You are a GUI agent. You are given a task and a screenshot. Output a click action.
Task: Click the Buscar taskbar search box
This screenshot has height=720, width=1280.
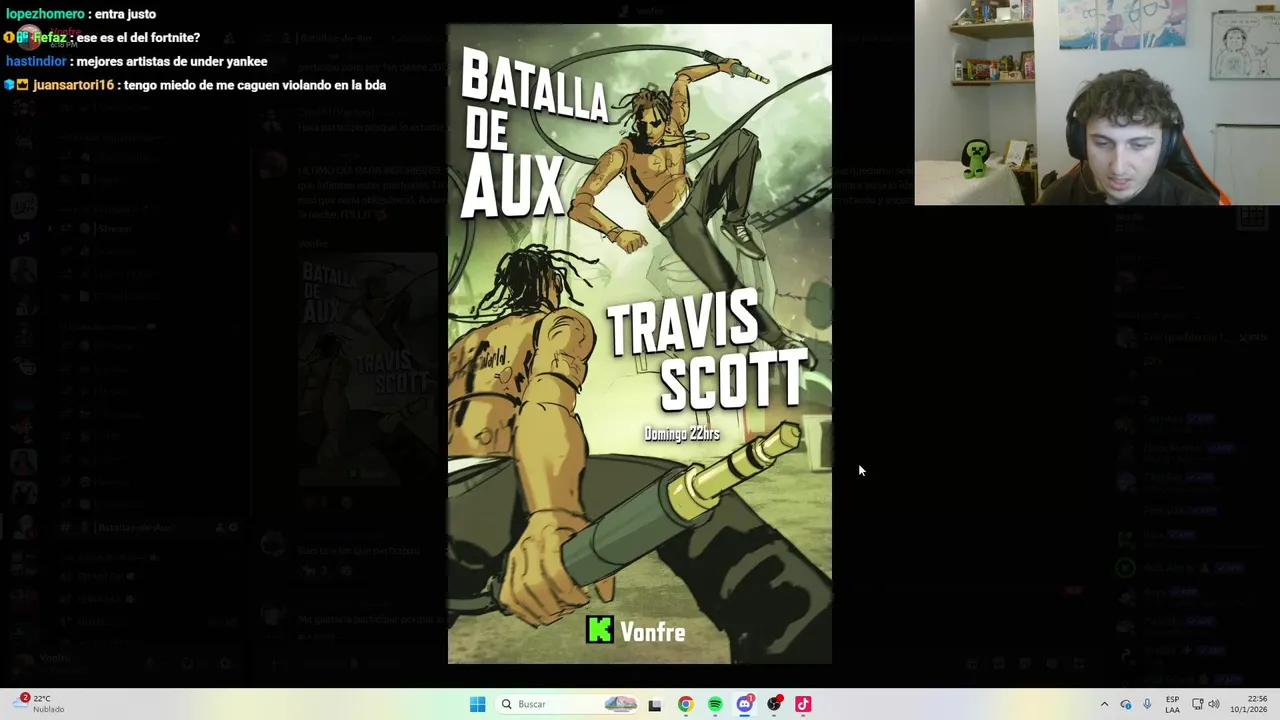(x=568, y=704)
